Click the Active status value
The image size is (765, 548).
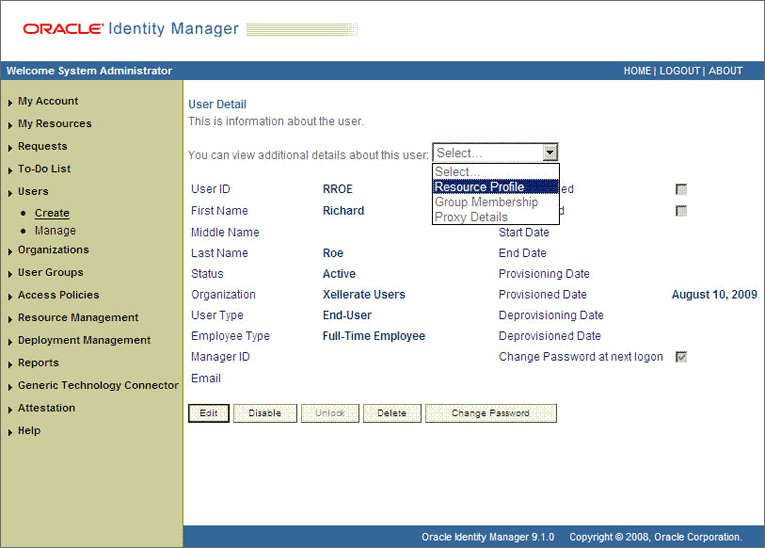click(339, 274)
